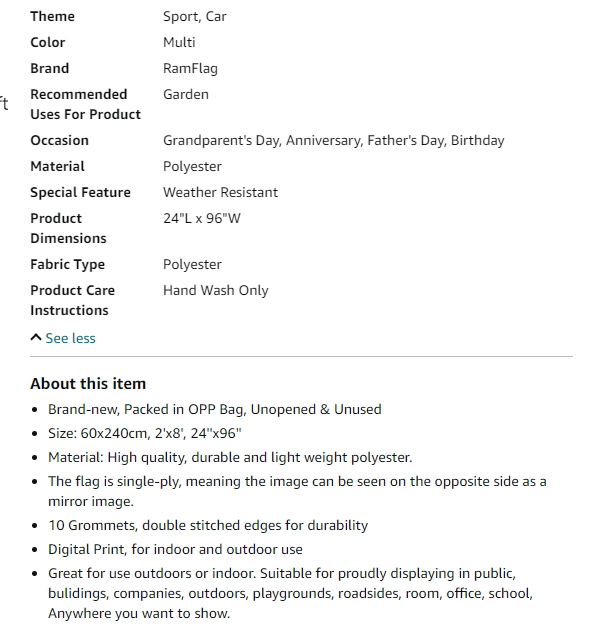This screenshot has width=596, height=631.
Task: Click the Theme label
Action: (x=53, y=16)
